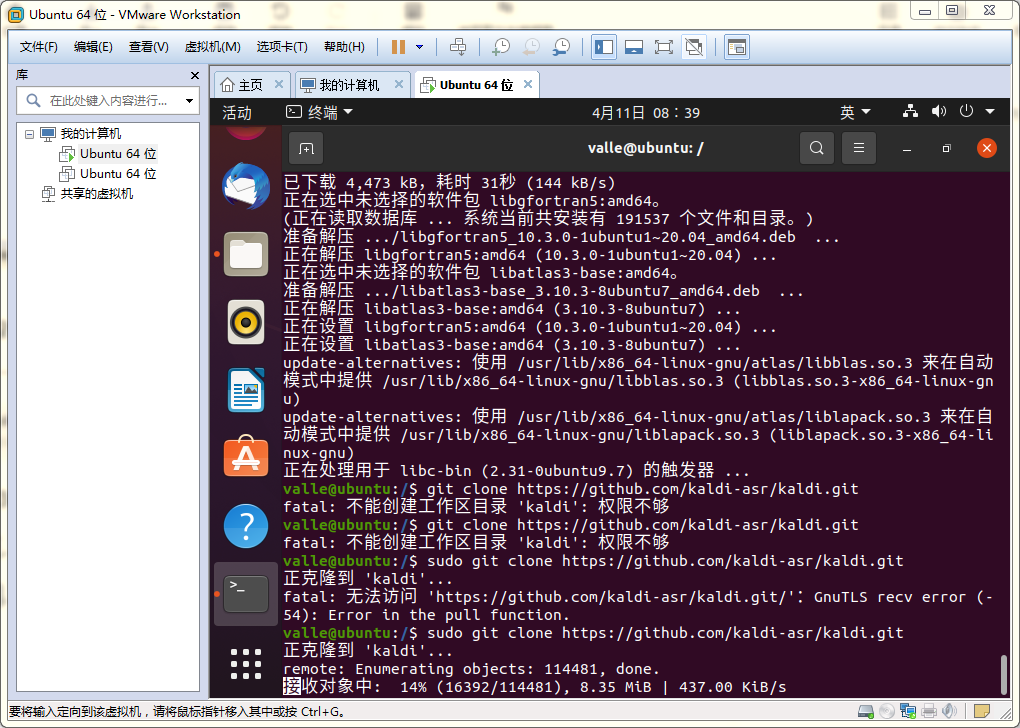Screen dimensions: 1020x728
Task: Open the library search filter dropdown arrow
Action: coord(189,101)
